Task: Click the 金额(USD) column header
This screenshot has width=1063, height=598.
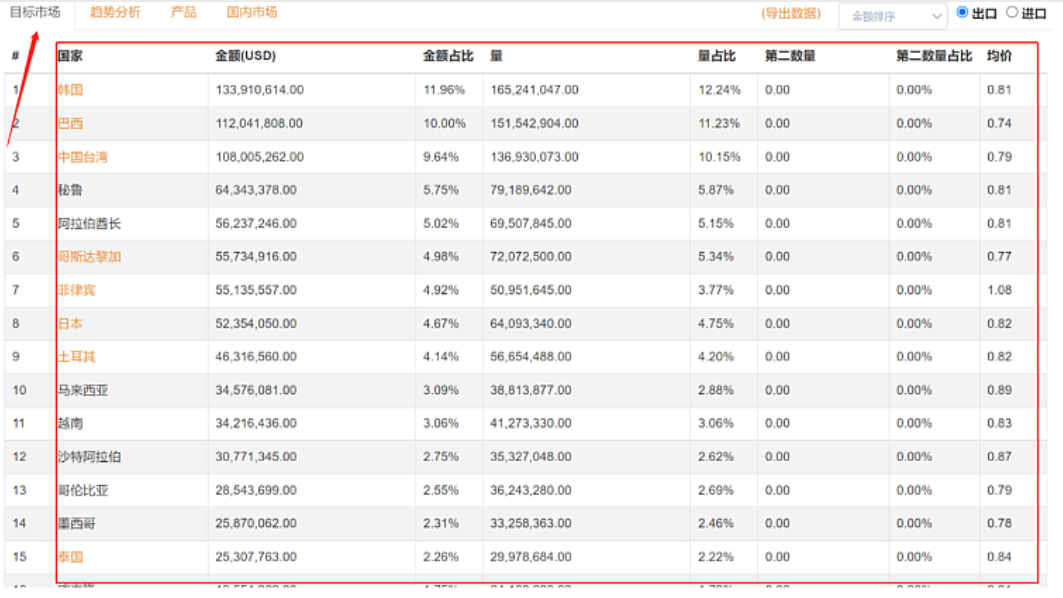Action: point(245,56)
